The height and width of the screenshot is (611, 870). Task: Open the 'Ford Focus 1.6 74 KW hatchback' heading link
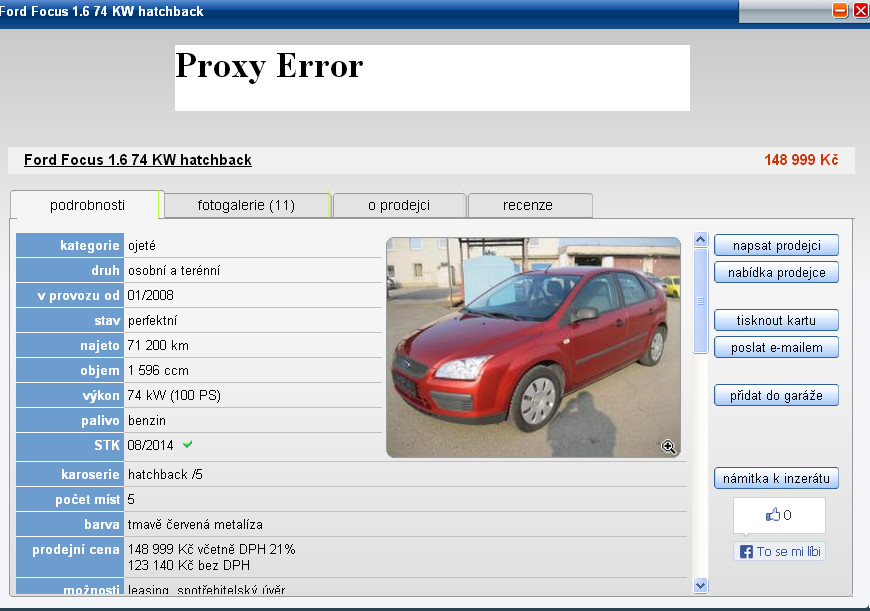click(138, 160)
